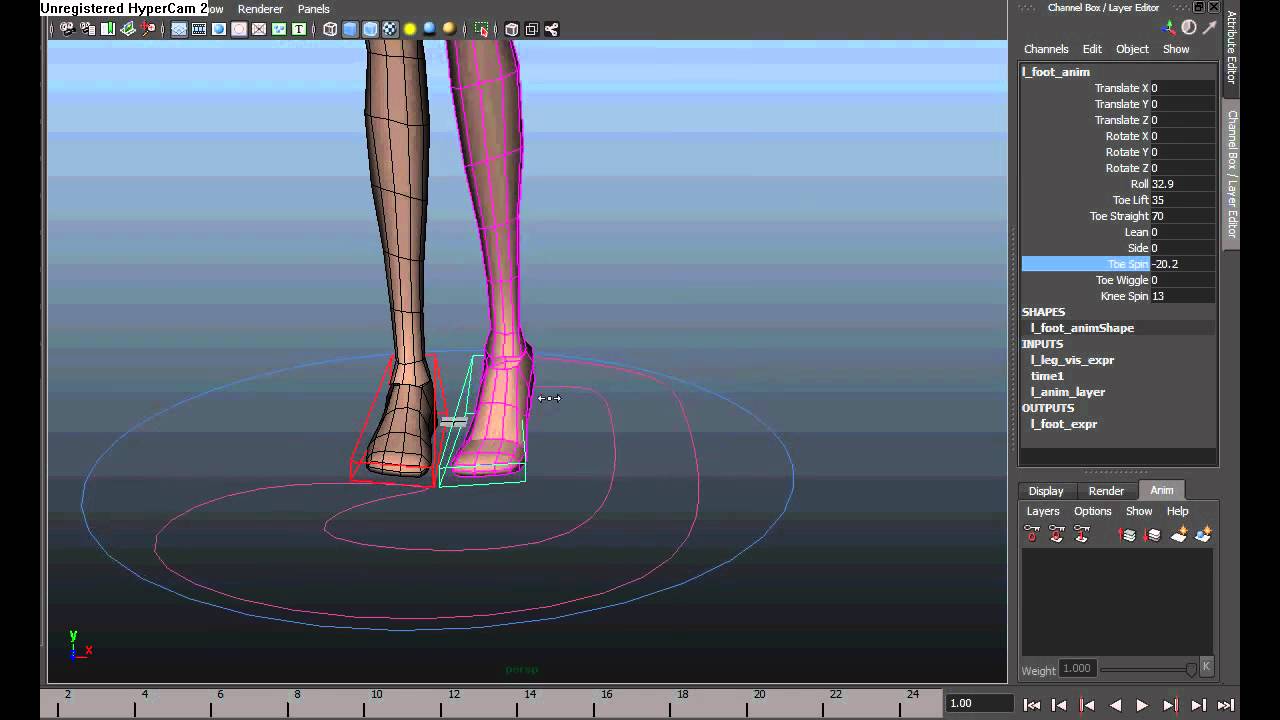Click the channel box hyperbolic arrow icon
This screenshot has width=1280, height=720.
click(x=1209, y=28)
